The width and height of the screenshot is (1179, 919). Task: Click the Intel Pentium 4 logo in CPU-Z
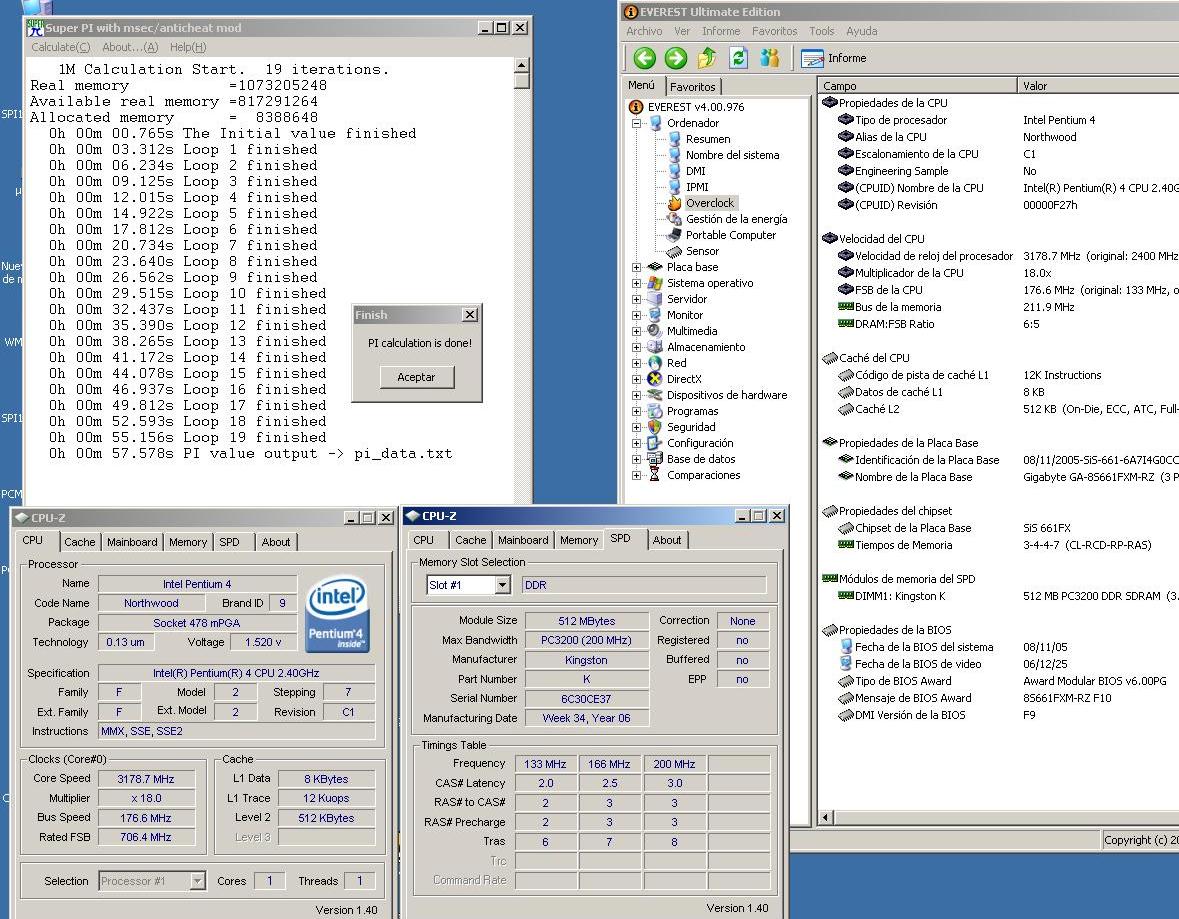pos(338,613)
